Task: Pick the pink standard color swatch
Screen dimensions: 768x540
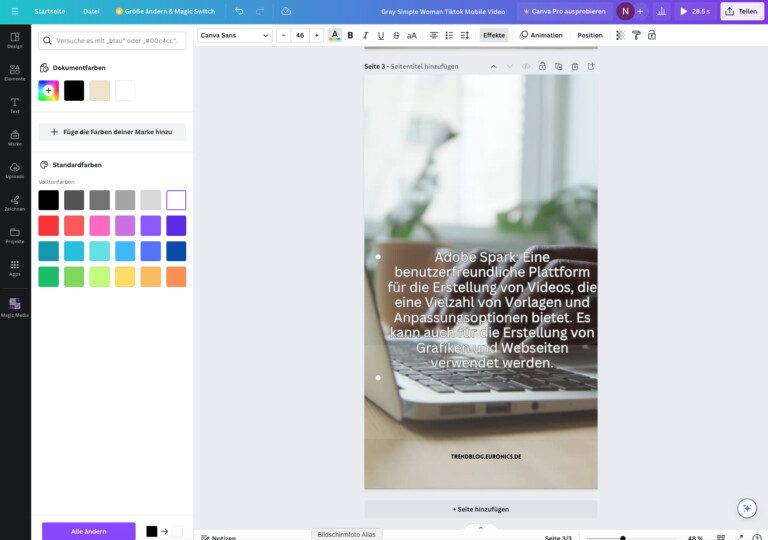Action: 99,225
